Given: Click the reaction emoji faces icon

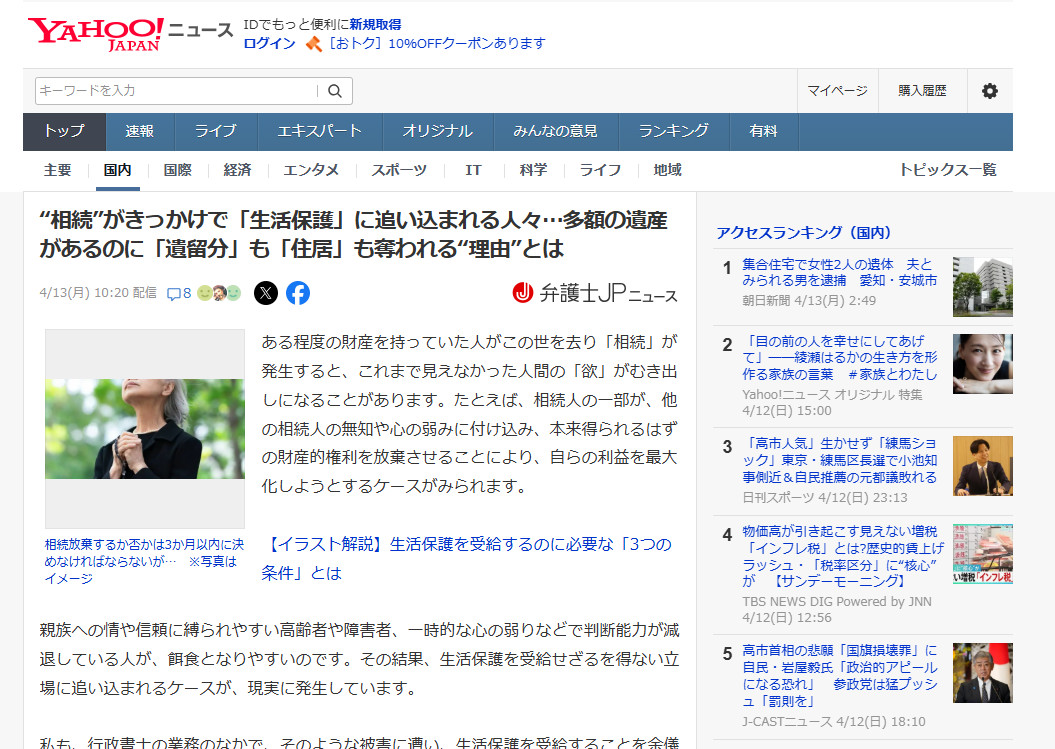Looking at the screenshot, I should (219, 293).
